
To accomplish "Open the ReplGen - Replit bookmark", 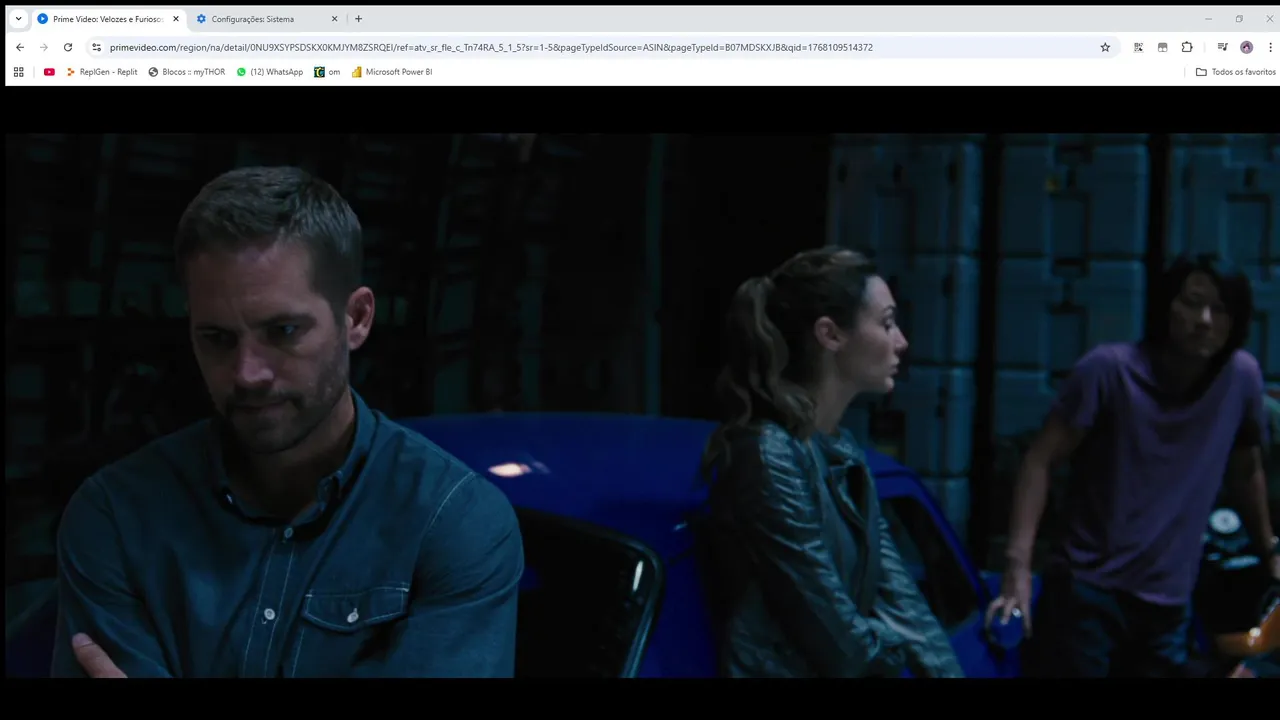I will tap(102, 72).
